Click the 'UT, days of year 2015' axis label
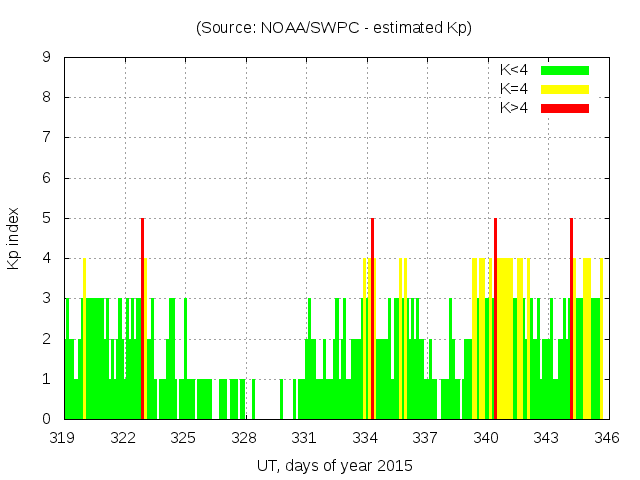 coord(334,466)
